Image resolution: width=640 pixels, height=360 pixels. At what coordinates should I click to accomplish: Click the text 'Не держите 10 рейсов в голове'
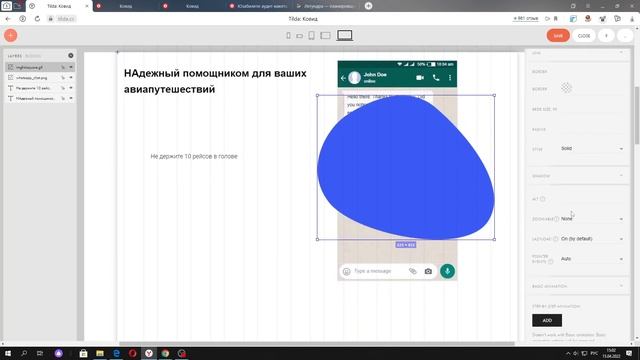pyautogui.click(x=194, y=156)
